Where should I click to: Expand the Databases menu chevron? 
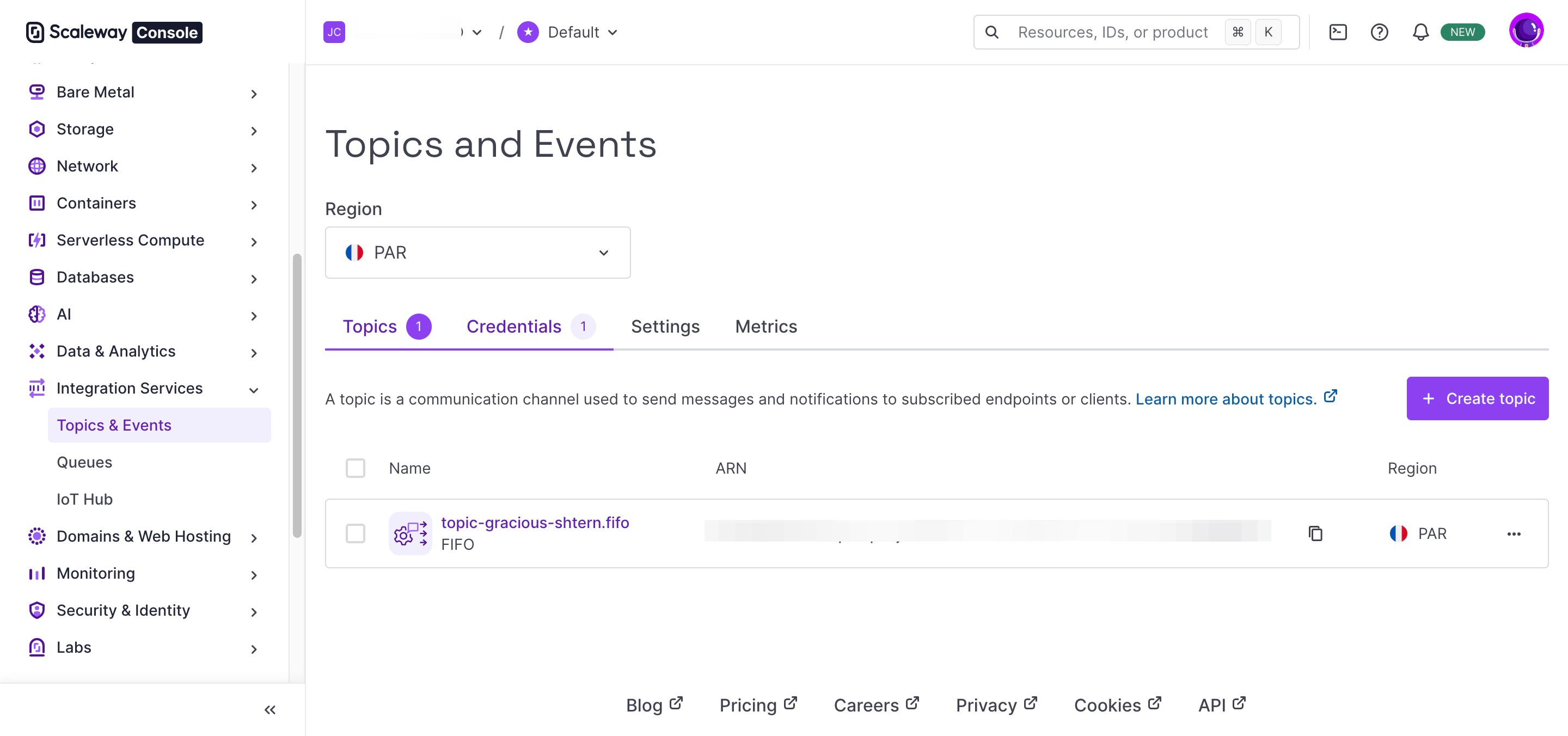[254, 279]
